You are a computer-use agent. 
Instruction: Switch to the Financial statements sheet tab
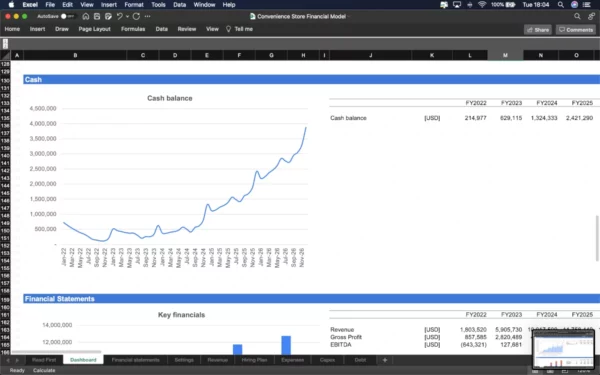135,360
